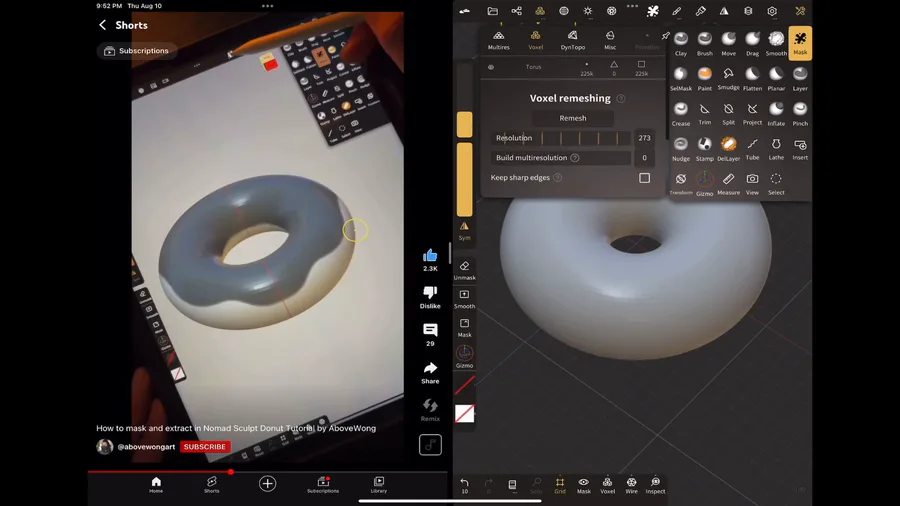Select the Project tool
900x506 pixels.
(x=752, y=114)
